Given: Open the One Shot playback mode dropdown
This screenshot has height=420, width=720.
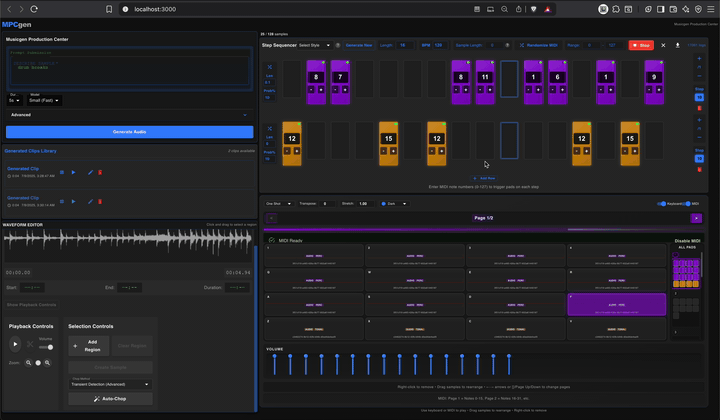Looking at the screenshot, I should coord(278,203).
